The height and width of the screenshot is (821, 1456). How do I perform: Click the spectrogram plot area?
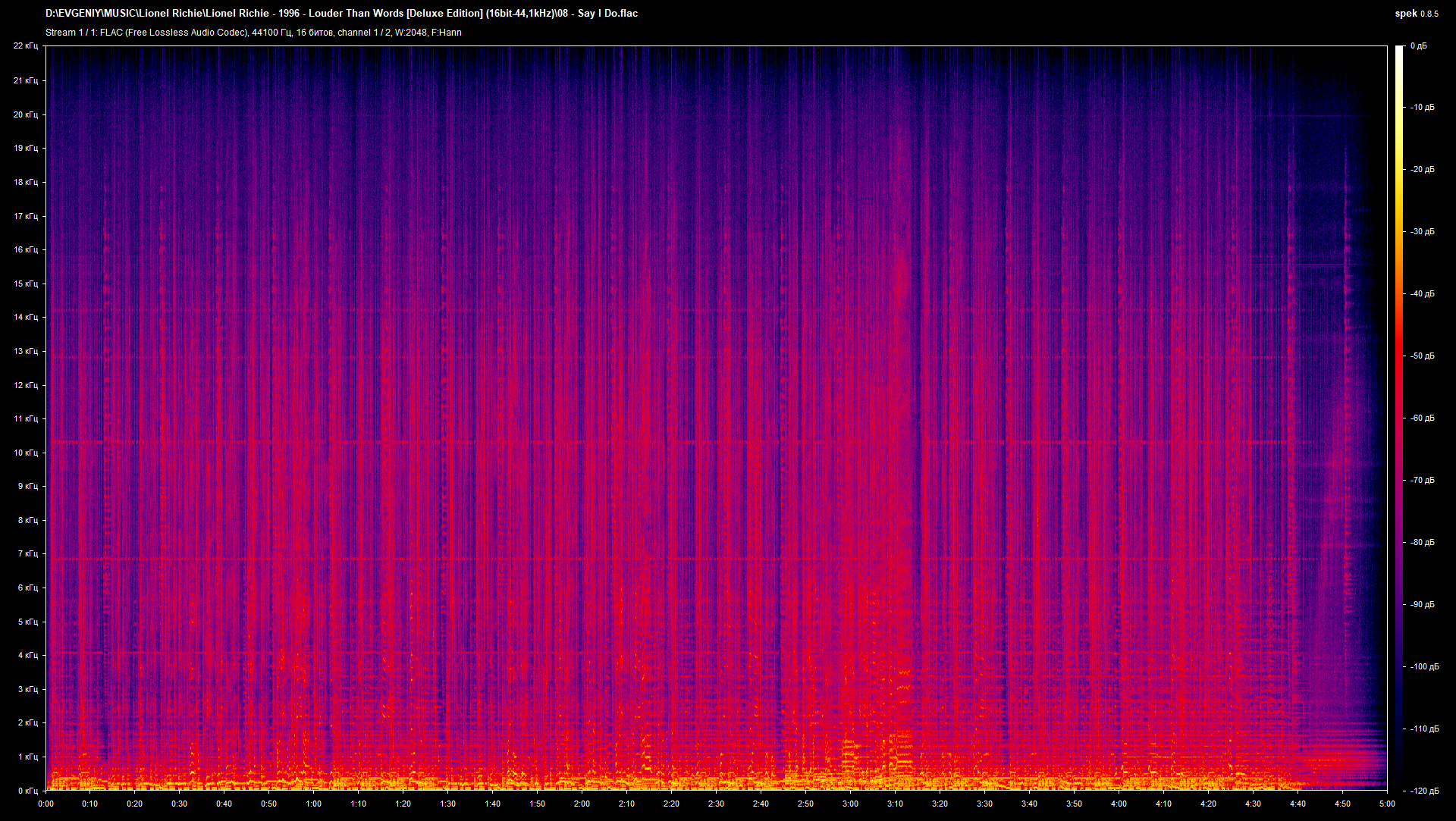717,418
